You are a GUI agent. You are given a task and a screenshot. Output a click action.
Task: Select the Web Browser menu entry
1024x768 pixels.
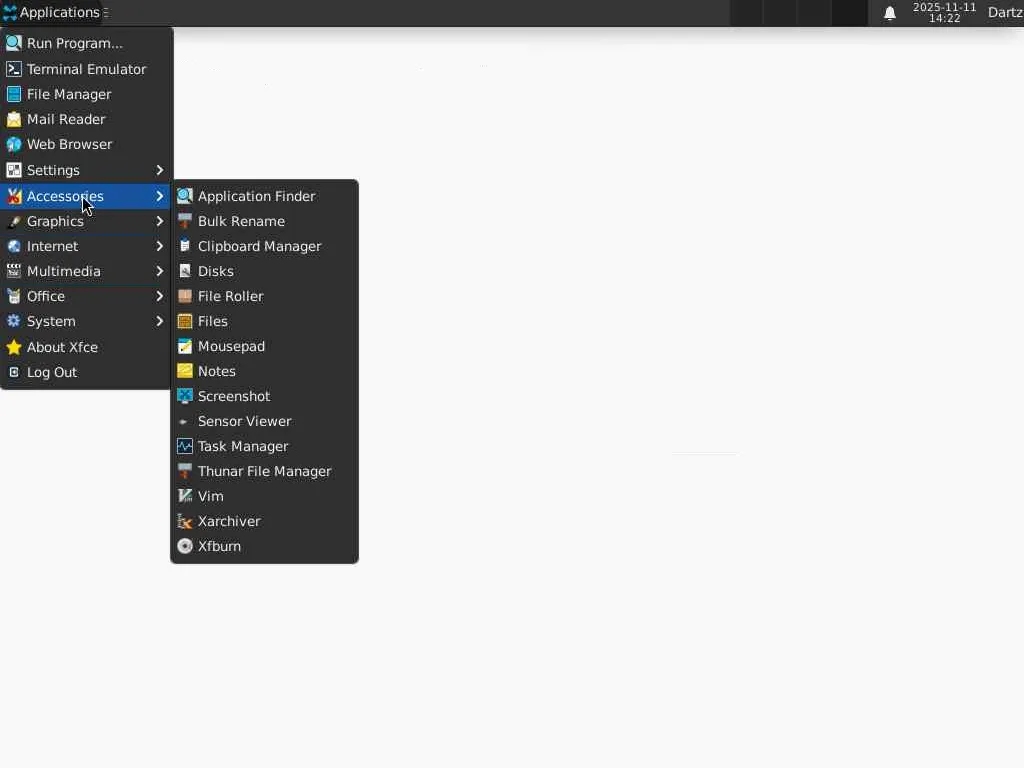click(86, 144)
